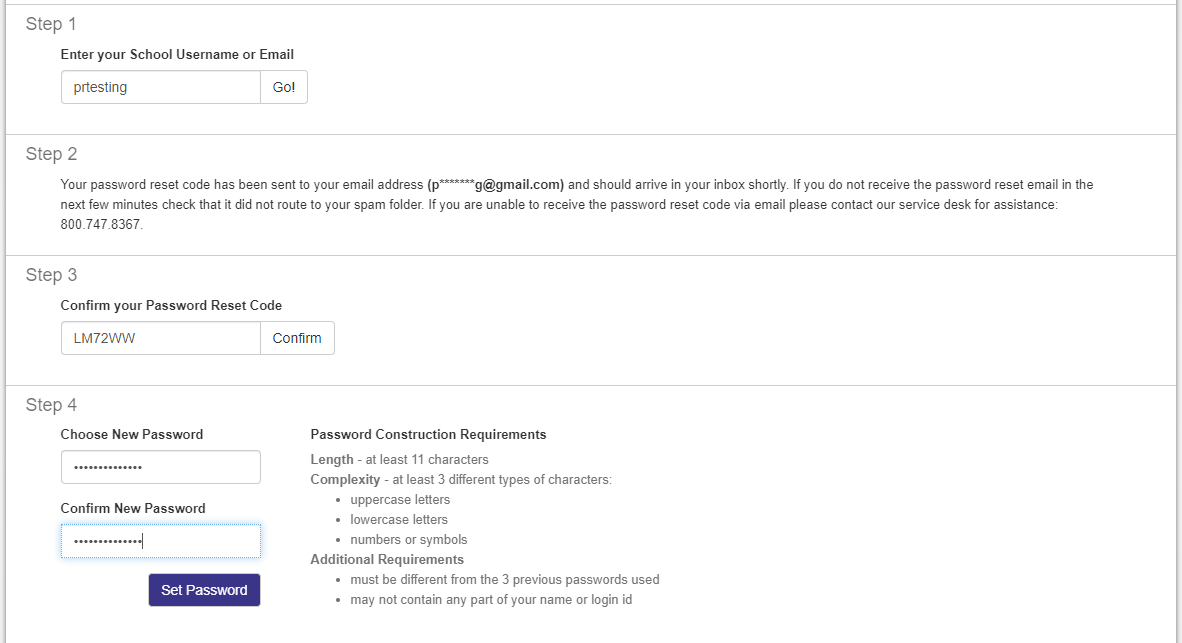Click the Go! button in Step 1

[283, 87]
